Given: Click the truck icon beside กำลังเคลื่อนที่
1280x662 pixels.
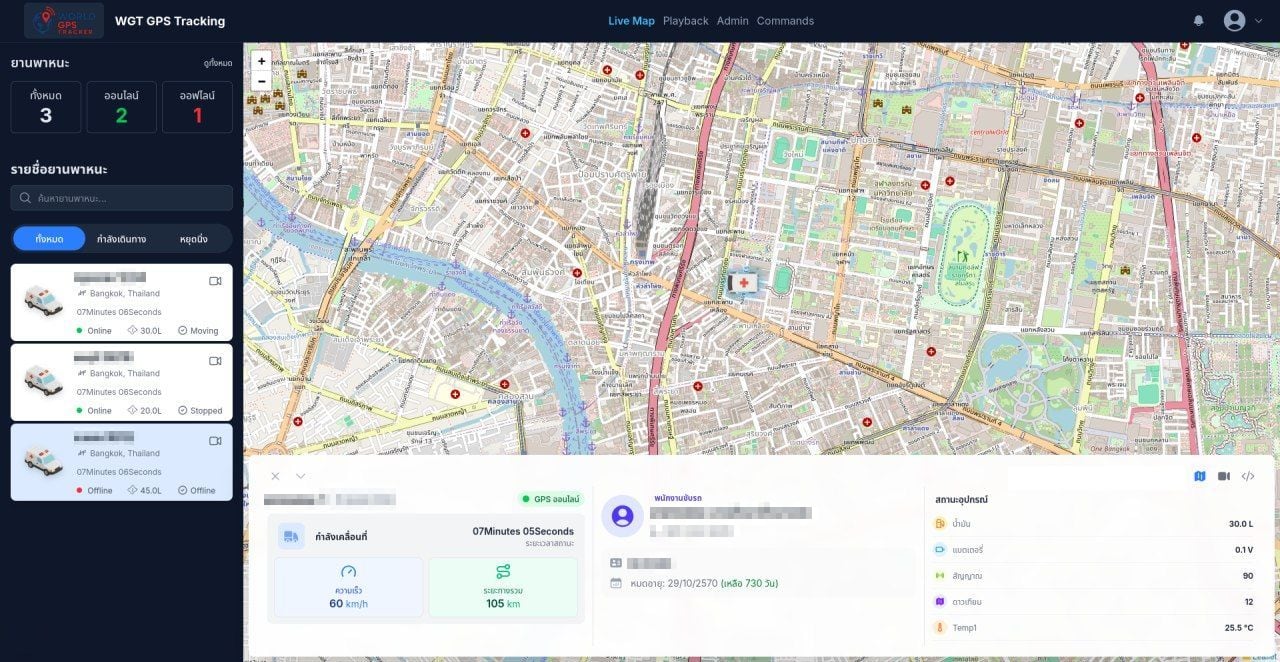Looking at the screenshot, I should [291, 536].
